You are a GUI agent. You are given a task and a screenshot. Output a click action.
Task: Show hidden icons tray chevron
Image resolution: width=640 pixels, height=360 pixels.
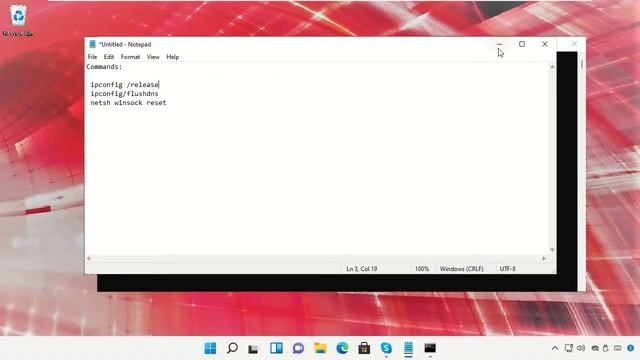click(x=555, y=348)
